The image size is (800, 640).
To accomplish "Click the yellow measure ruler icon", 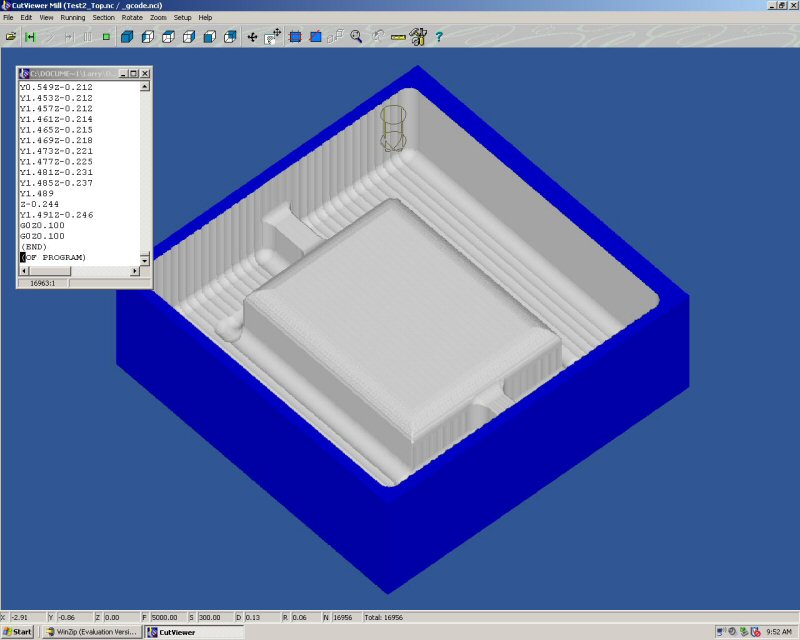I will pyautogui.click(x=398, y=37).
